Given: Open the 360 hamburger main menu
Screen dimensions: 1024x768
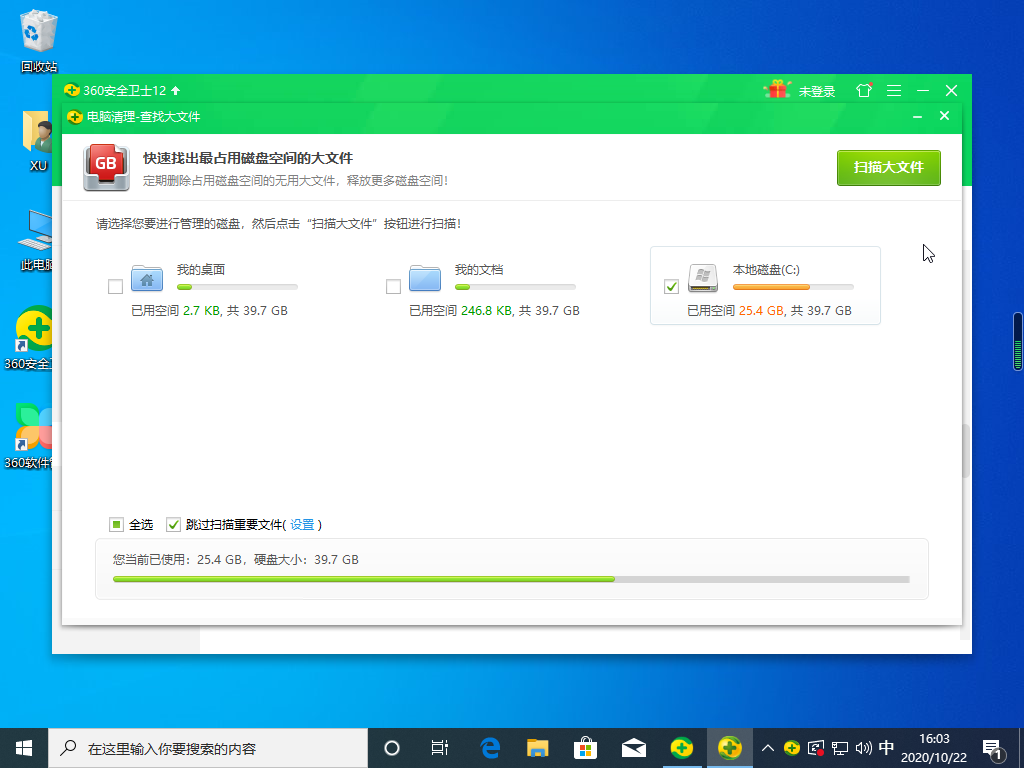Looking at the screenshot, I should [894, 91].
